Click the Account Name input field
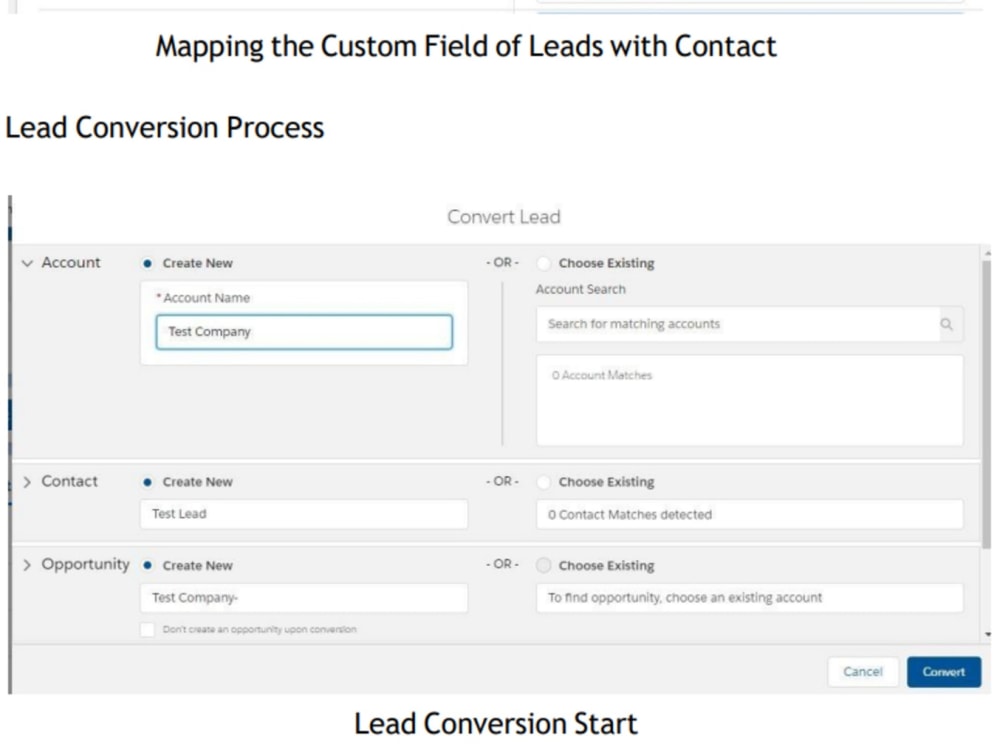1000x750 pixels. (x=303, y=332)
